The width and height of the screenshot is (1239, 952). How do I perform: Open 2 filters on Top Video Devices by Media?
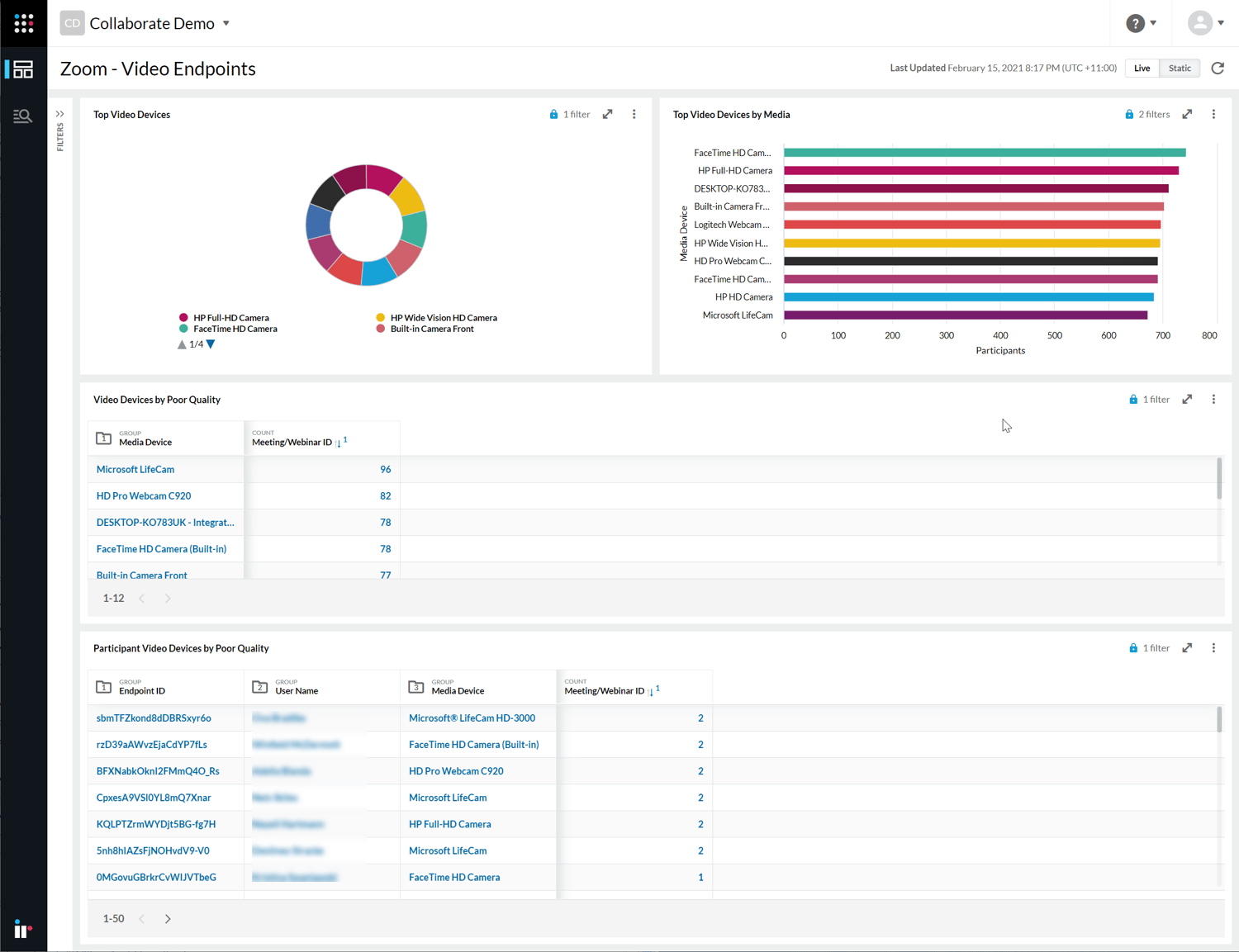[1153, 114]
